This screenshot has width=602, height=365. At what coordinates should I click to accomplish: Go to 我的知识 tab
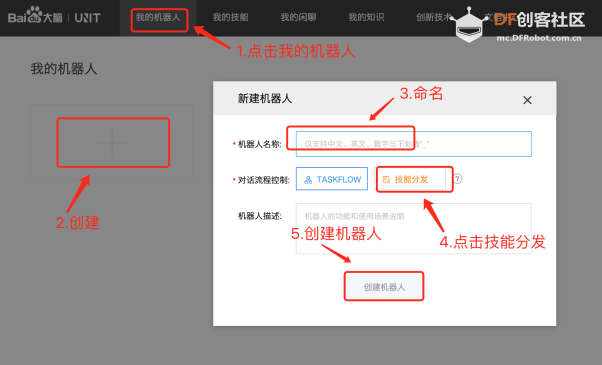366,18
